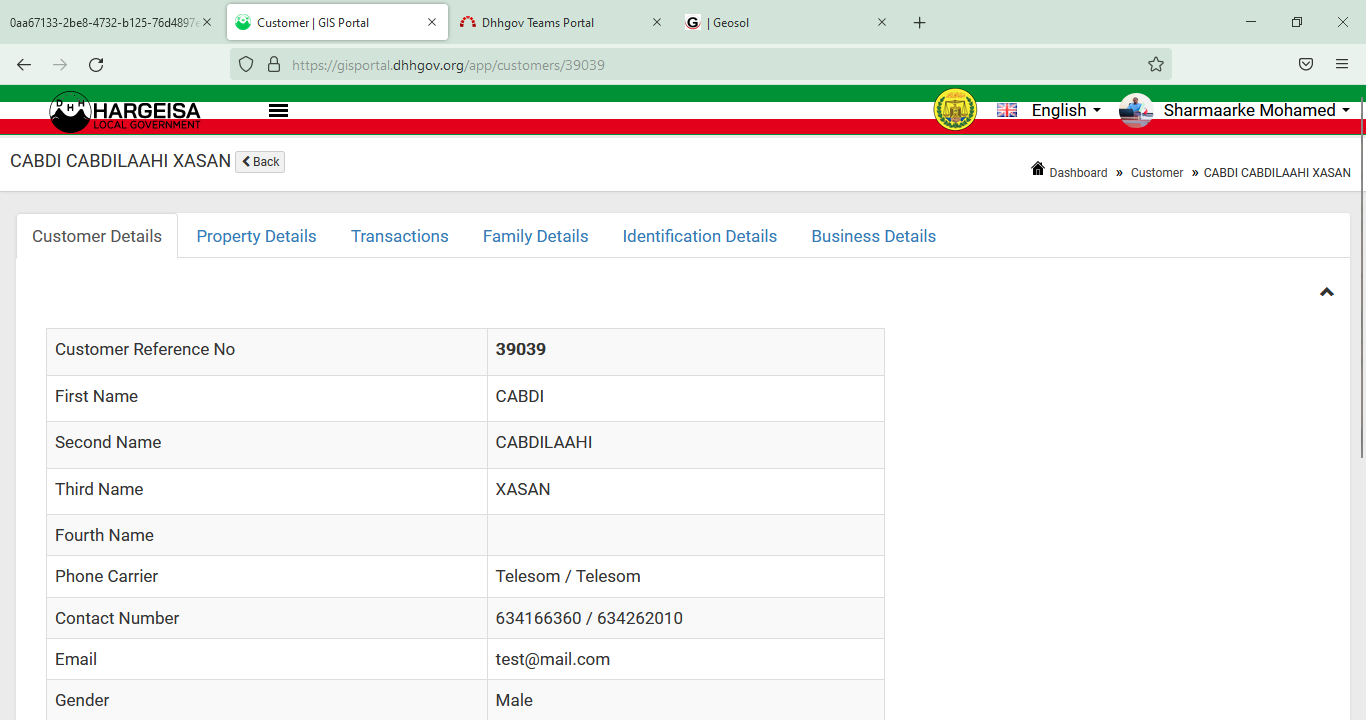
Task: Open the Business Details tab
Action: point(874,236)
